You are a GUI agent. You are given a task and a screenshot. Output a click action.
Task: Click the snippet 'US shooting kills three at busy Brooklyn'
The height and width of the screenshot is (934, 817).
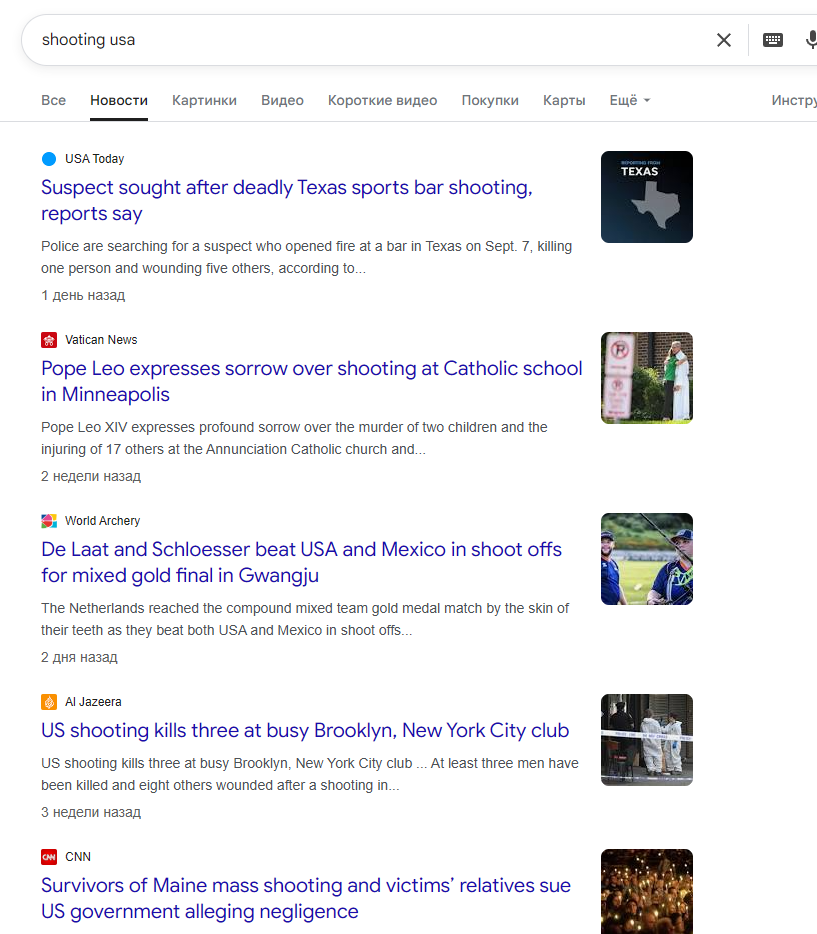point(310,774)
